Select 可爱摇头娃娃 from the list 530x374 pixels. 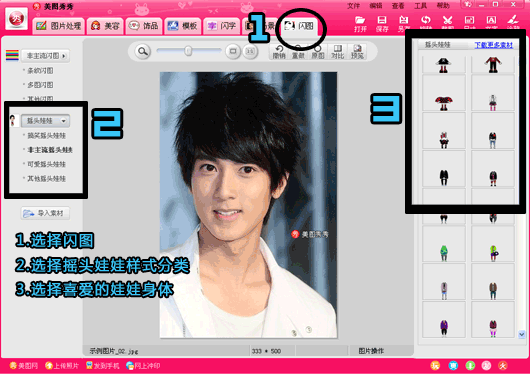46,164
